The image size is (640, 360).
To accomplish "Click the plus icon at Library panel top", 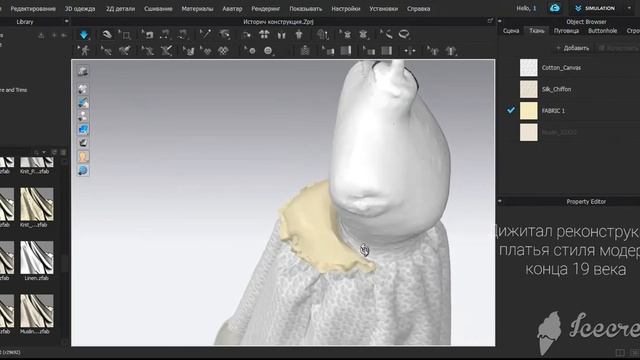I will pyautogui.click(x=54, y=36).
